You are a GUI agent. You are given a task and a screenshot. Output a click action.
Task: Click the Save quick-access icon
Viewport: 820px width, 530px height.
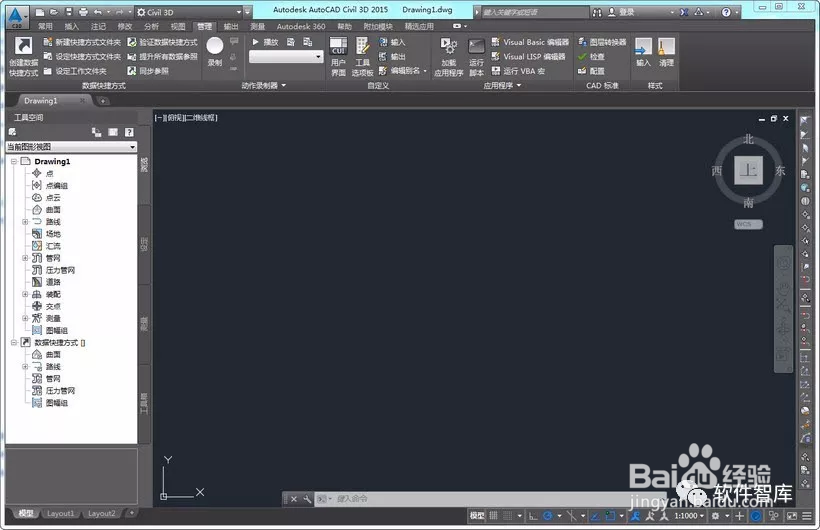coord(69,12)
